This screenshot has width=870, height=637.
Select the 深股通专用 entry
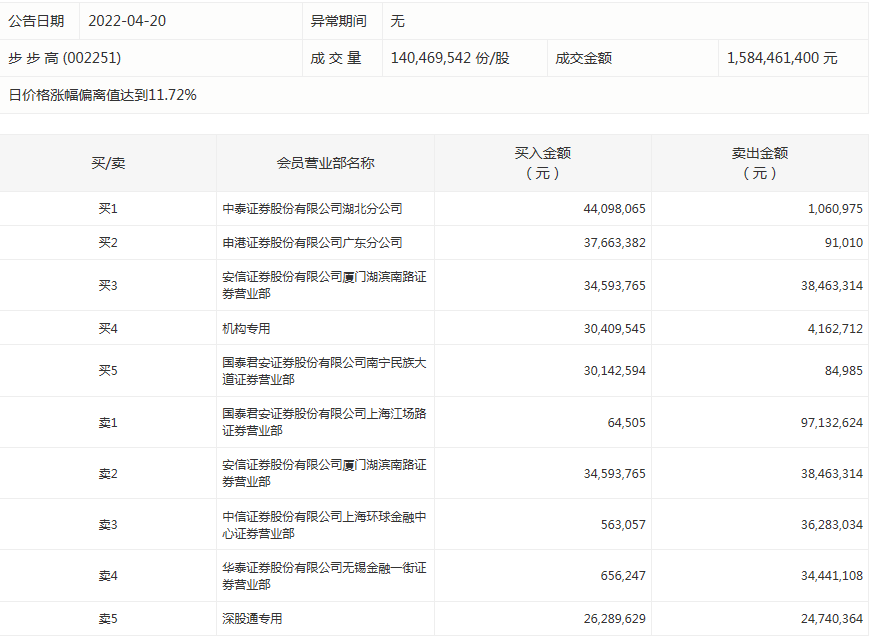252,619
